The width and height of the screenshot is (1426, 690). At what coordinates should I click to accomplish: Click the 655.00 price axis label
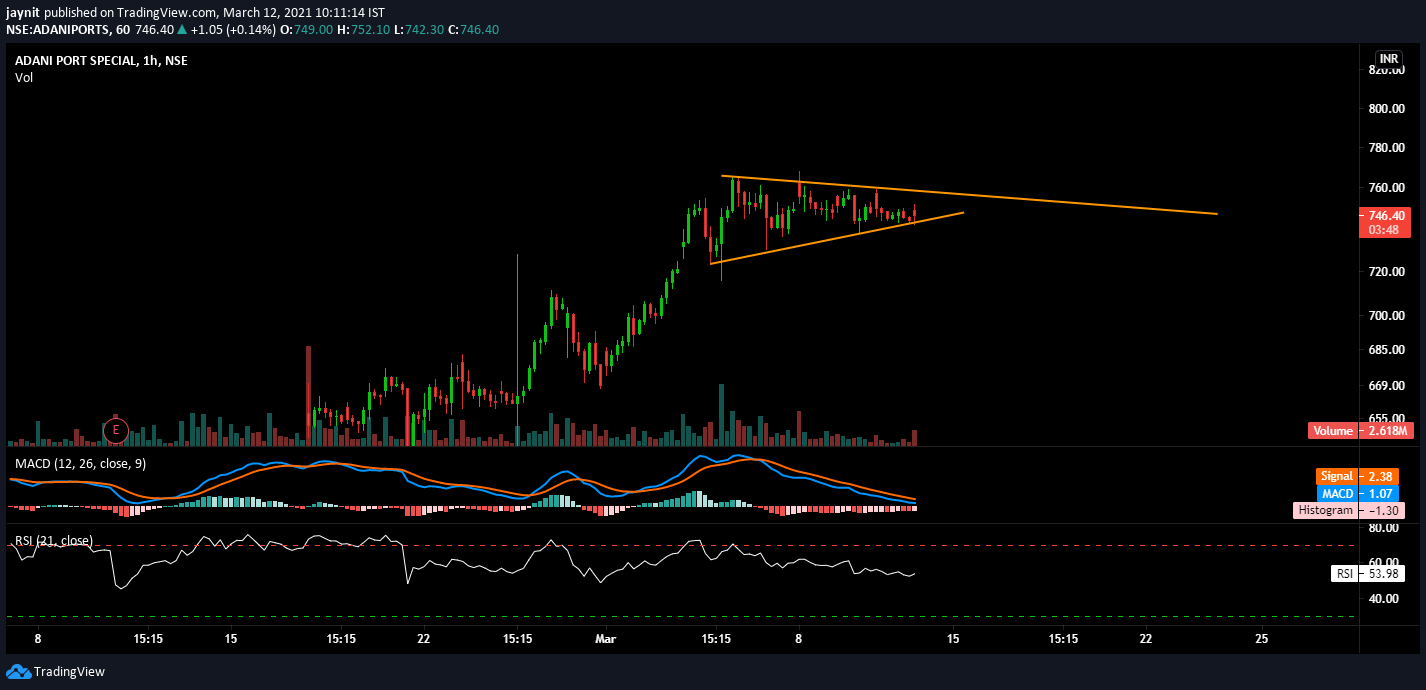pyautogui.click(x=1386, y=418)
